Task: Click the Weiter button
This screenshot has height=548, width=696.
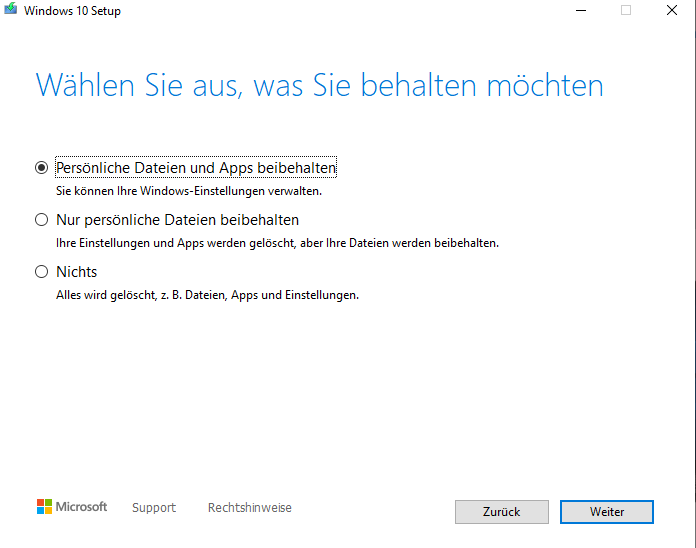Action: pyautogui.click(x=606, y=512)
